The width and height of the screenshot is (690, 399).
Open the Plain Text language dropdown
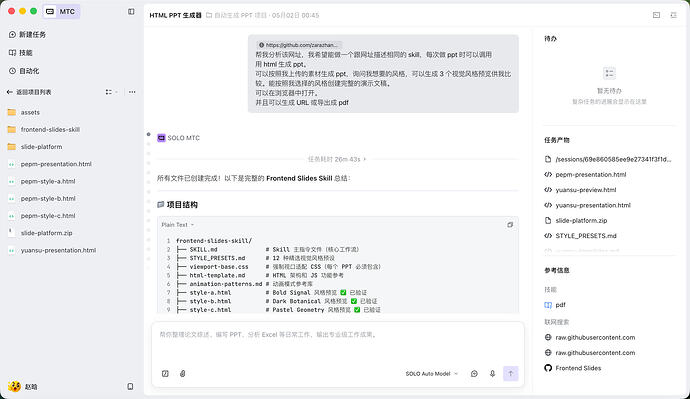tap(177, 224)
